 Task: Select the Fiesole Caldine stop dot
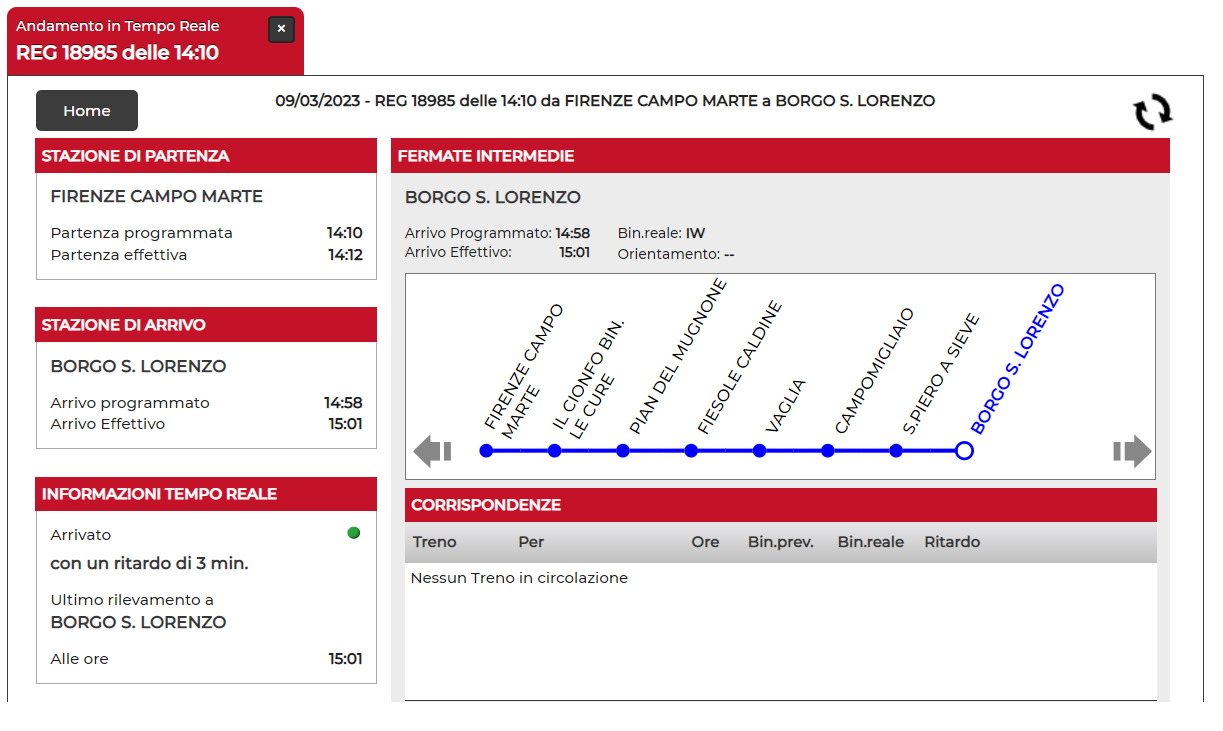point(691,451)
